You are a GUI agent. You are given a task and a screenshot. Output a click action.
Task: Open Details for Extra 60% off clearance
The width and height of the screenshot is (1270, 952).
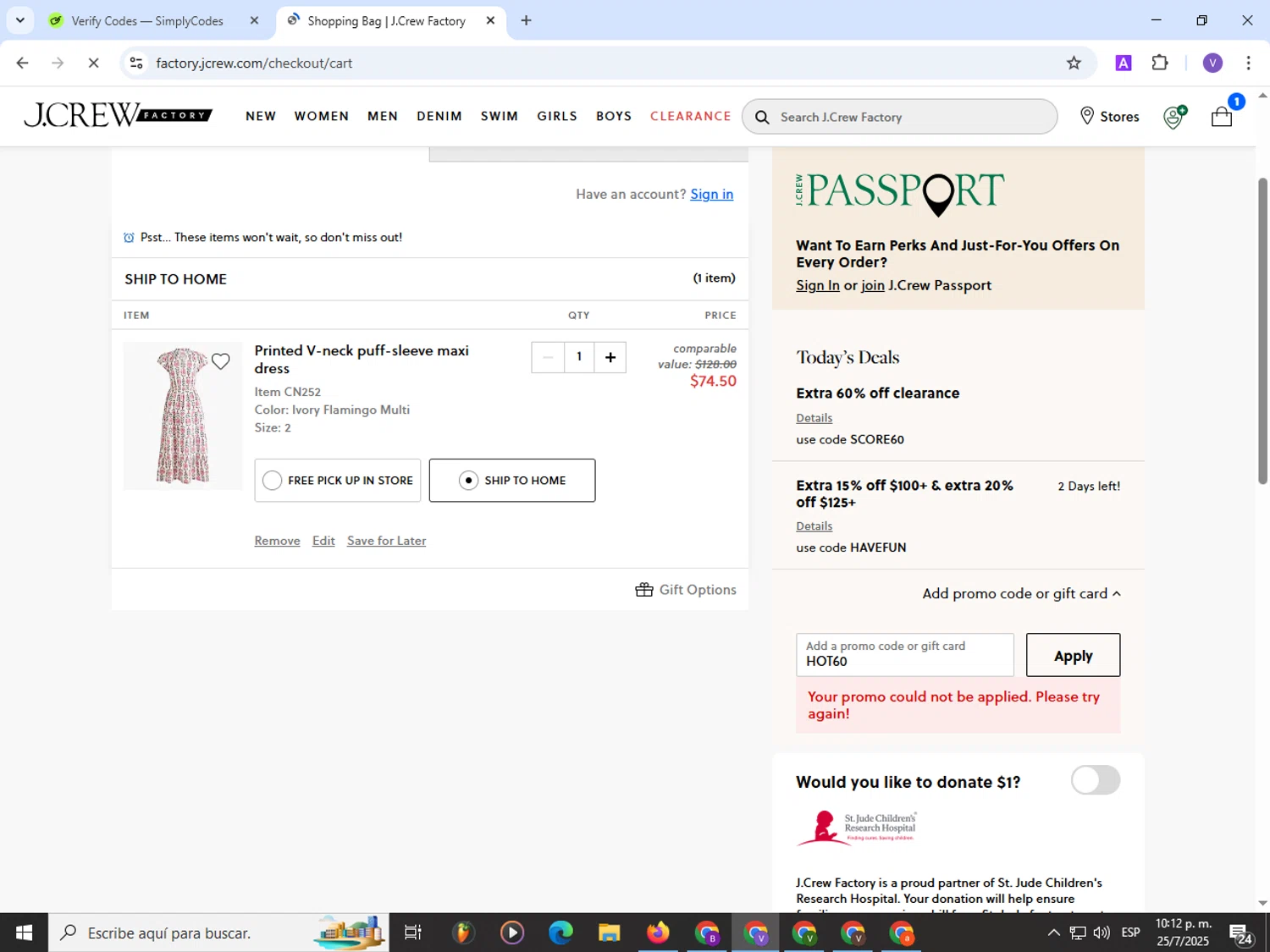coord(814,418)
